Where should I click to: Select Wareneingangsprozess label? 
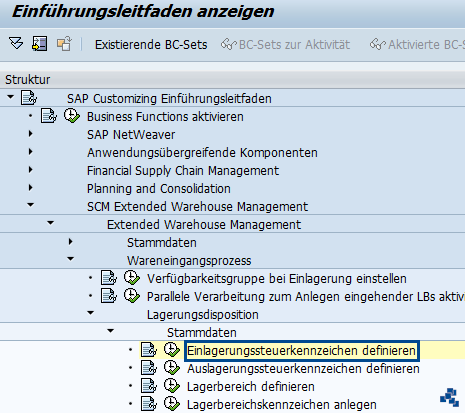[x=189, y=261]
